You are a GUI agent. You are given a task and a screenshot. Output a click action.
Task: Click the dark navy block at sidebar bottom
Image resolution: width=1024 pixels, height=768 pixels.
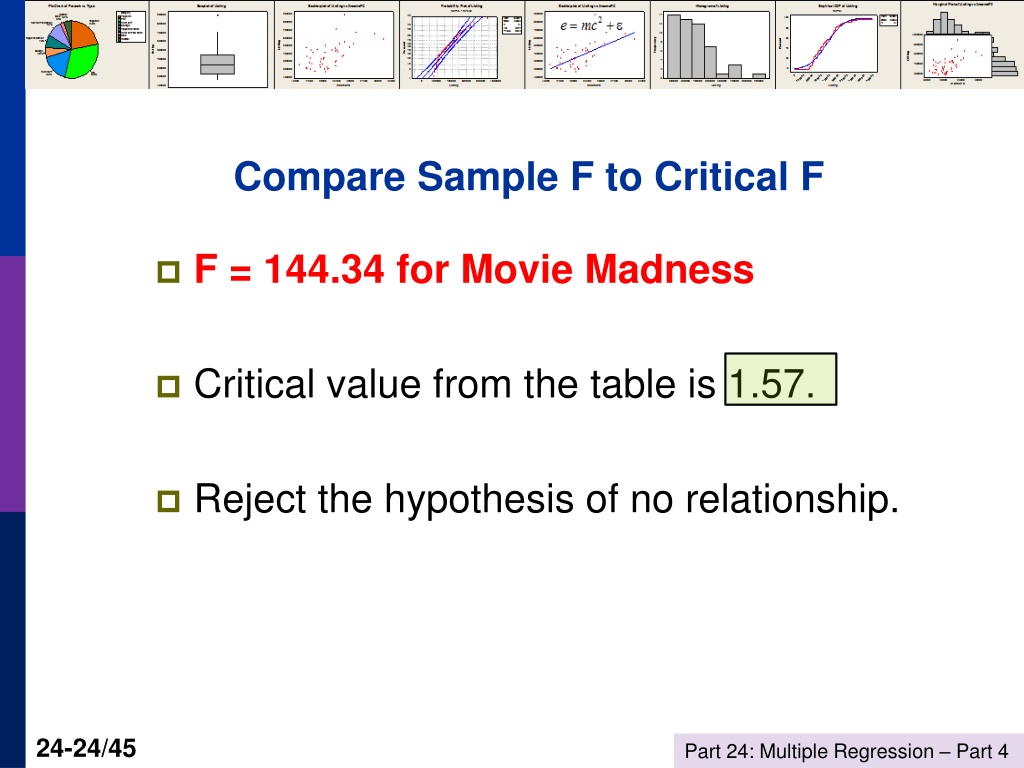click(12, 640)
